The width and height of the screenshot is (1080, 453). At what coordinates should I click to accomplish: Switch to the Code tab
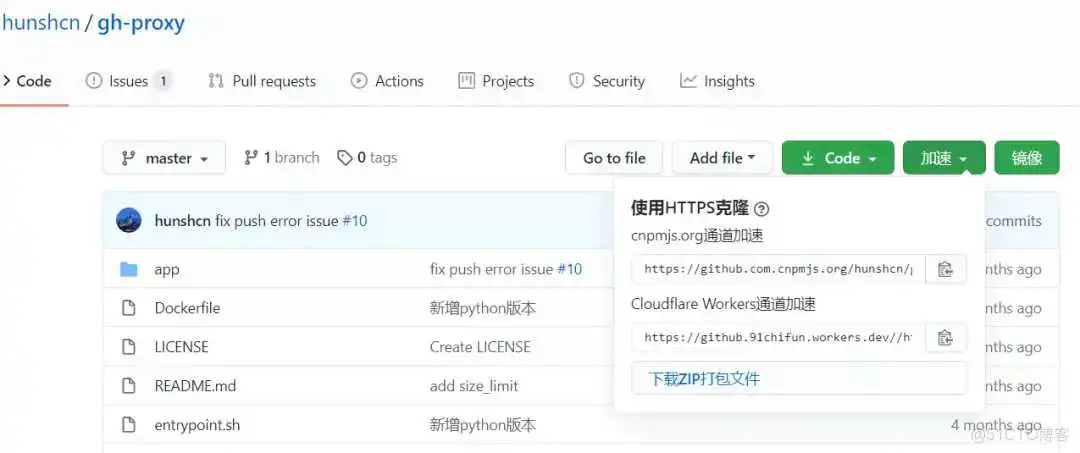pyautogui.click(x=28, y=81)
